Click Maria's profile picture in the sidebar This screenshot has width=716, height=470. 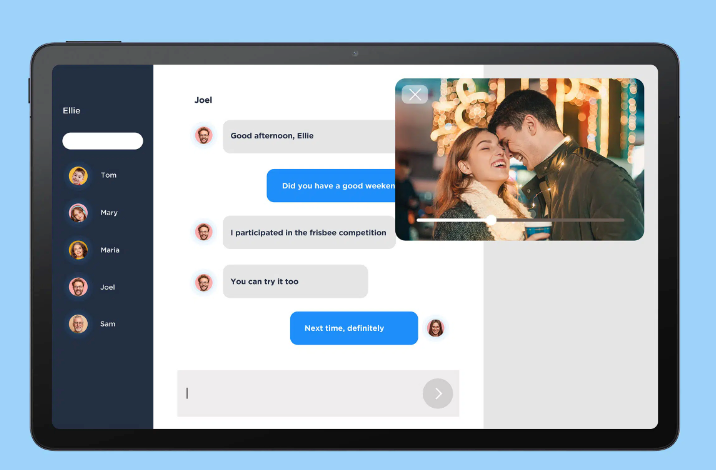tap(78, 250)
